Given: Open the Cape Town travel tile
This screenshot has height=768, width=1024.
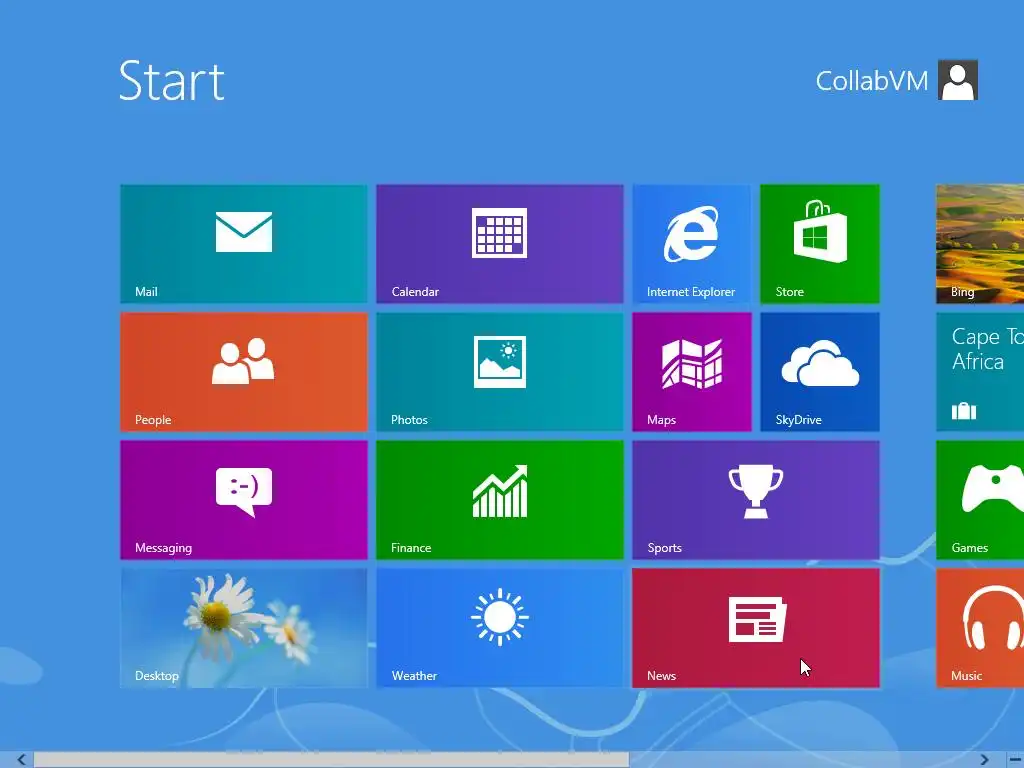Looking at the screenshot, I should pos(980,372).
